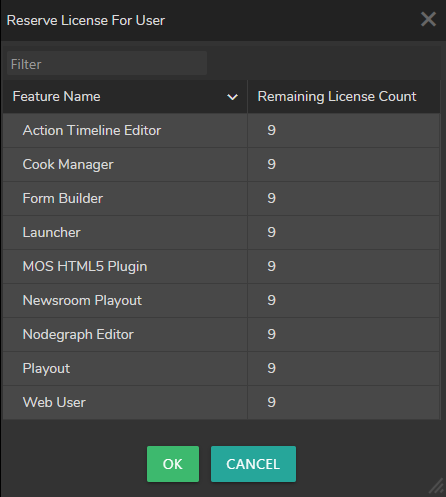446x497 pixels.
Task: Click the Feature Name column header
Action: pos(125,97)
